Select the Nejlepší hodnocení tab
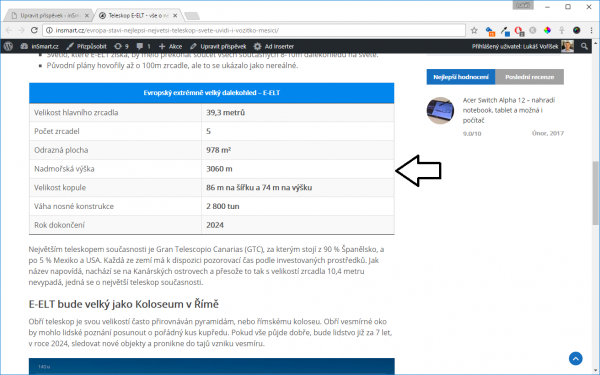Image resolution: width=600 pixels, height=375 pixels. 461,77
